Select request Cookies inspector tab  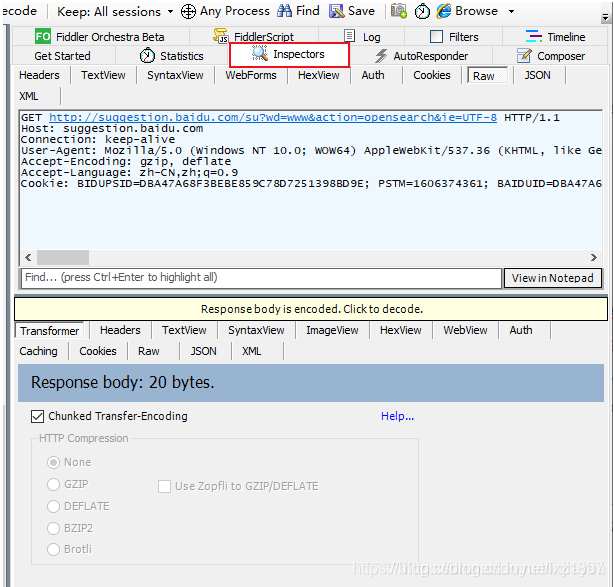pos(432,75)
